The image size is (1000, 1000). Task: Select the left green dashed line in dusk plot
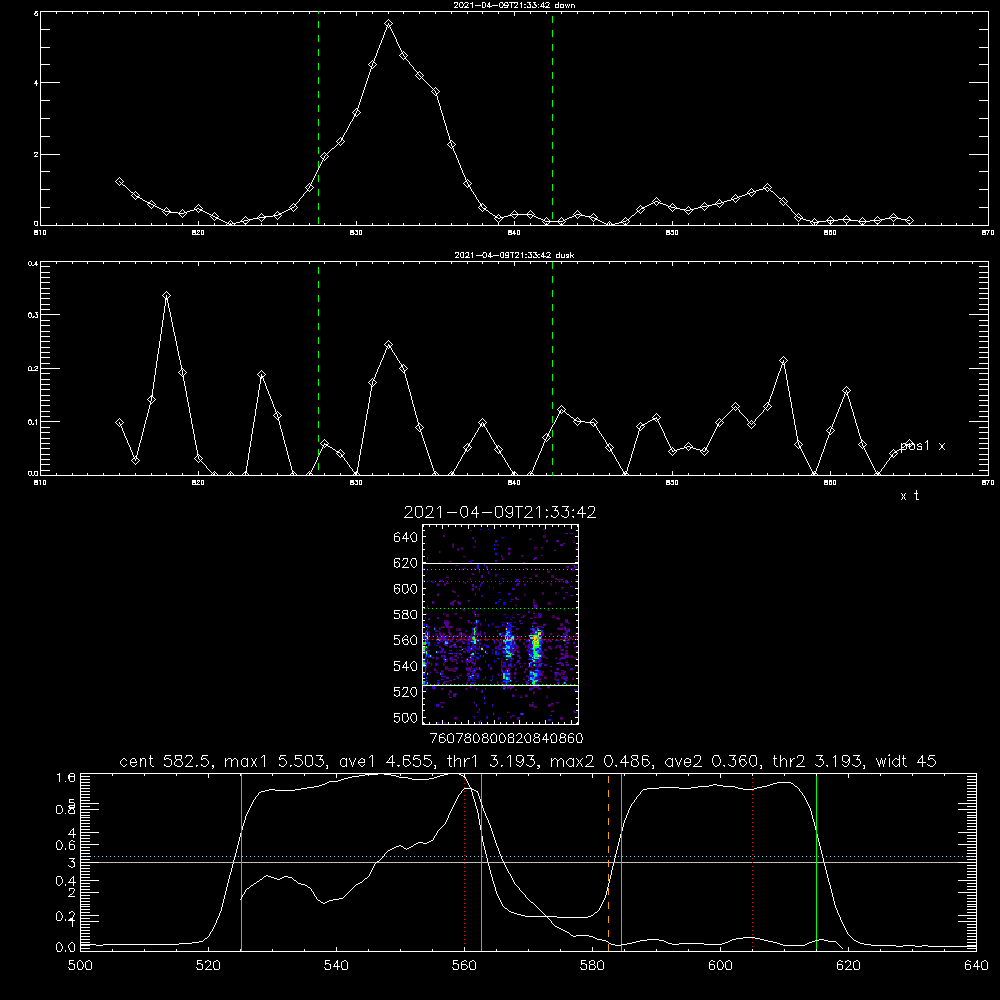click(x=318, y=369)
